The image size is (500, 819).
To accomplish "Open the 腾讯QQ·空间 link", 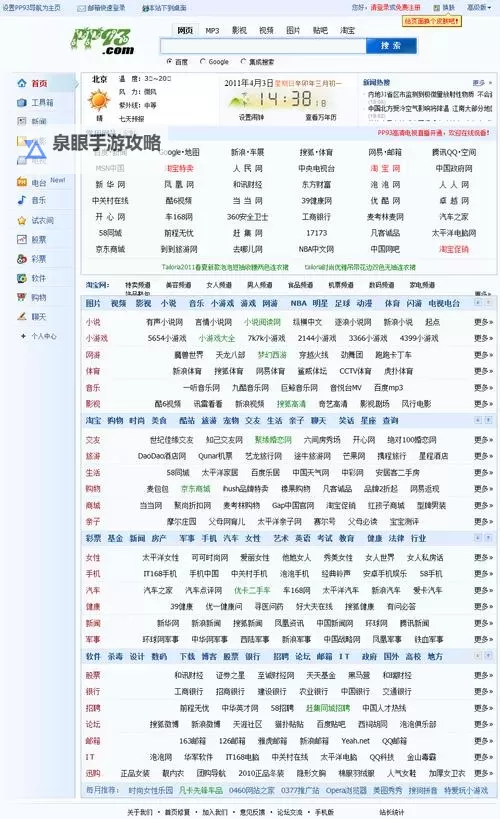I will click(x=454, y=152).
